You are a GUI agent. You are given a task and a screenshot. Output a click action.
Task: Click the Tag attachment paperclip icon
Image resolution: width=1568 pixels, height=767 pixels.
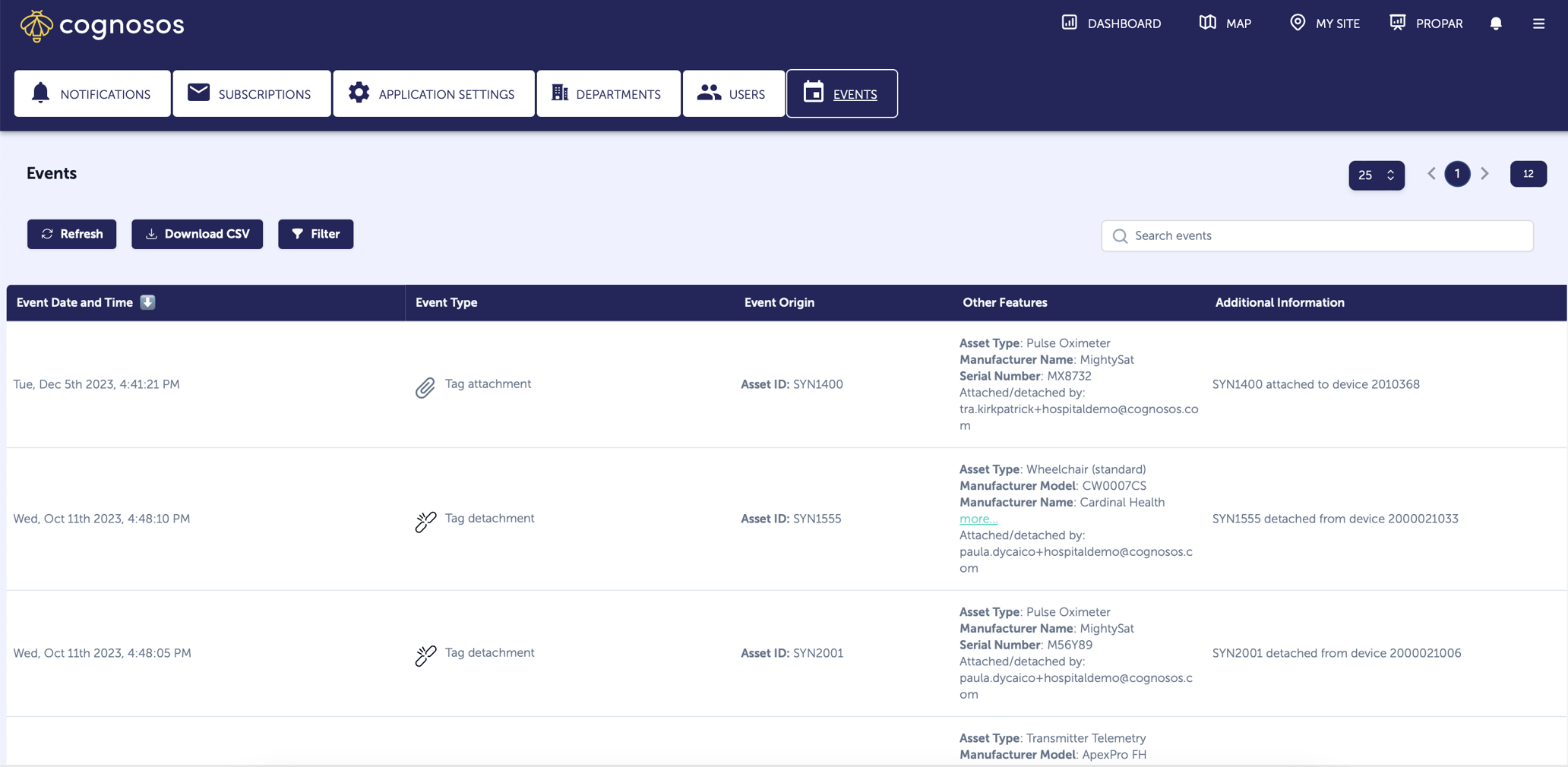coord(425,387)
